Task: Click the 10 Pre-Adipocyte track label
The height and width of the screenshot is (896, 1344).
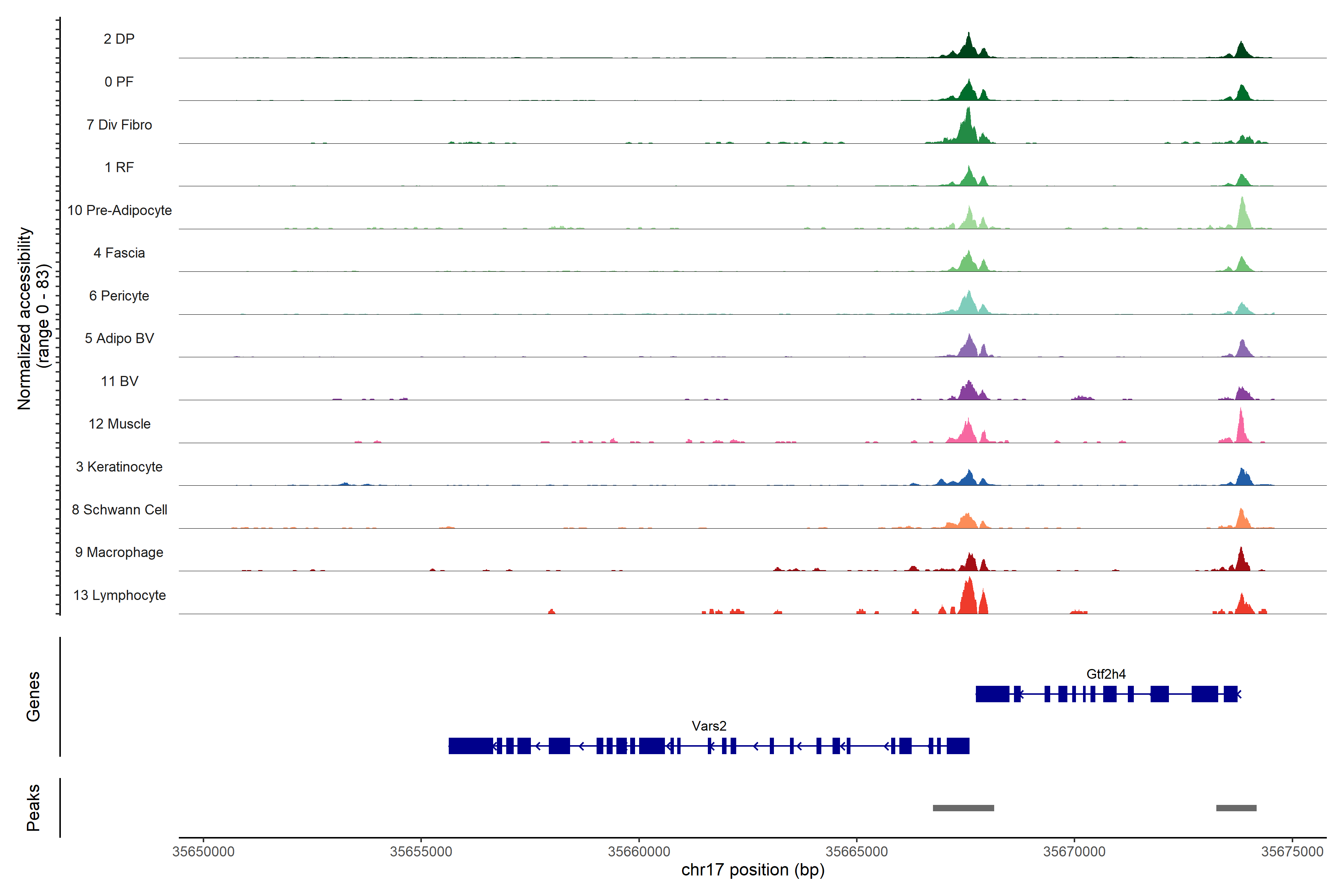Action: pyautogui.click(x=119, y=210)
